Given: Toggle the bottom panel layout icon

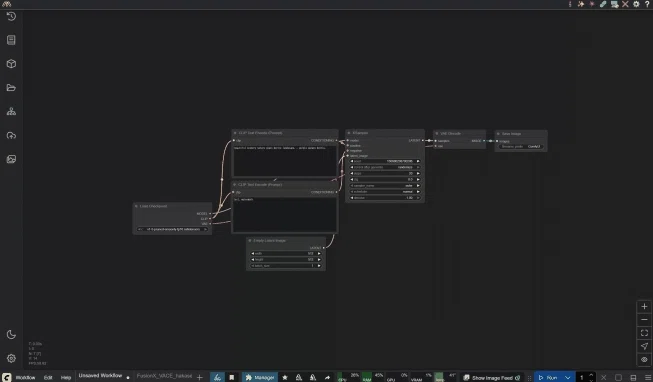Looking at the screenshot, I should [x=633, y=377].
